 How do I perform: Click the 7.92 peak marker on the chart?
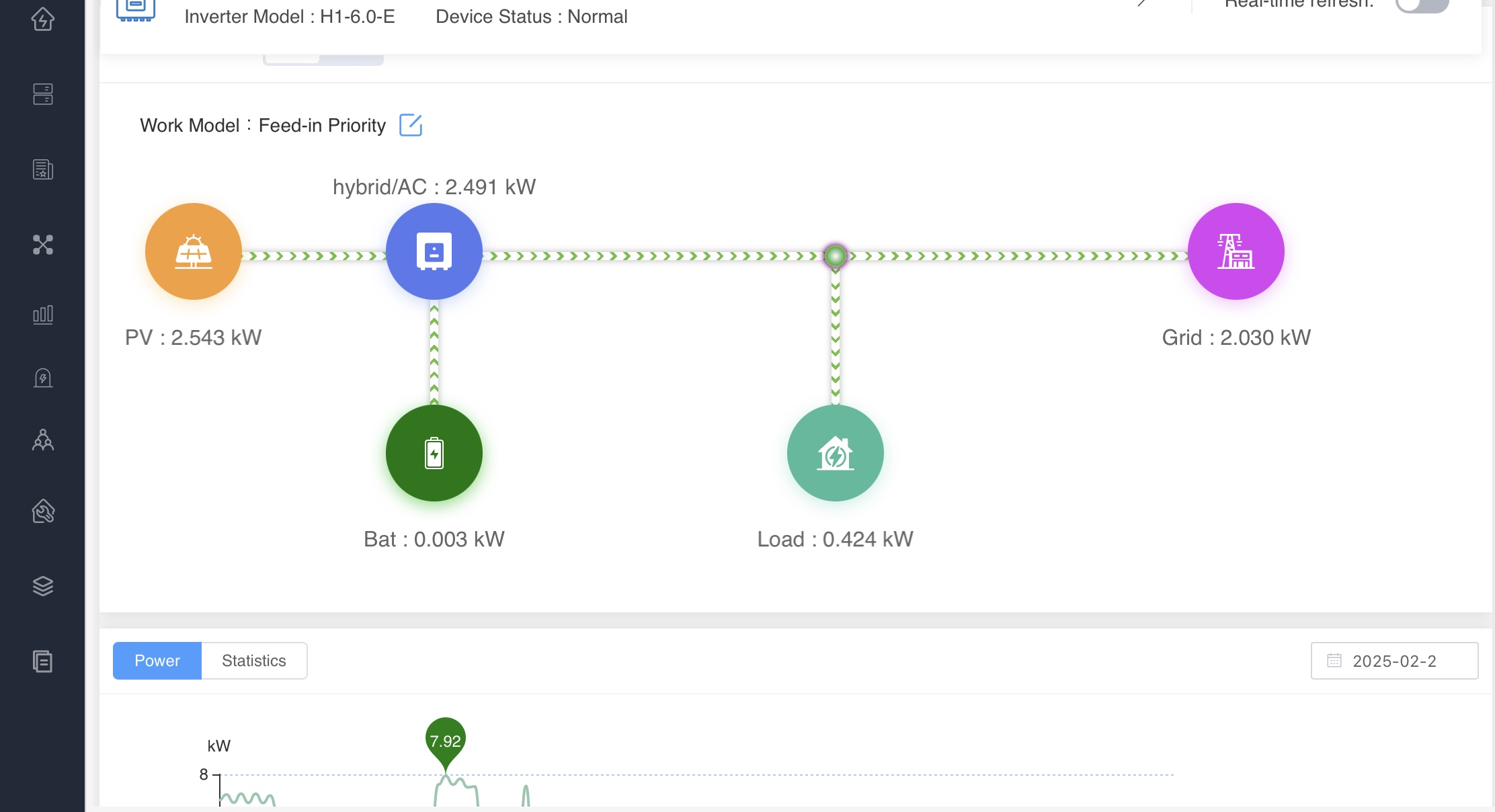pos(445,742)
